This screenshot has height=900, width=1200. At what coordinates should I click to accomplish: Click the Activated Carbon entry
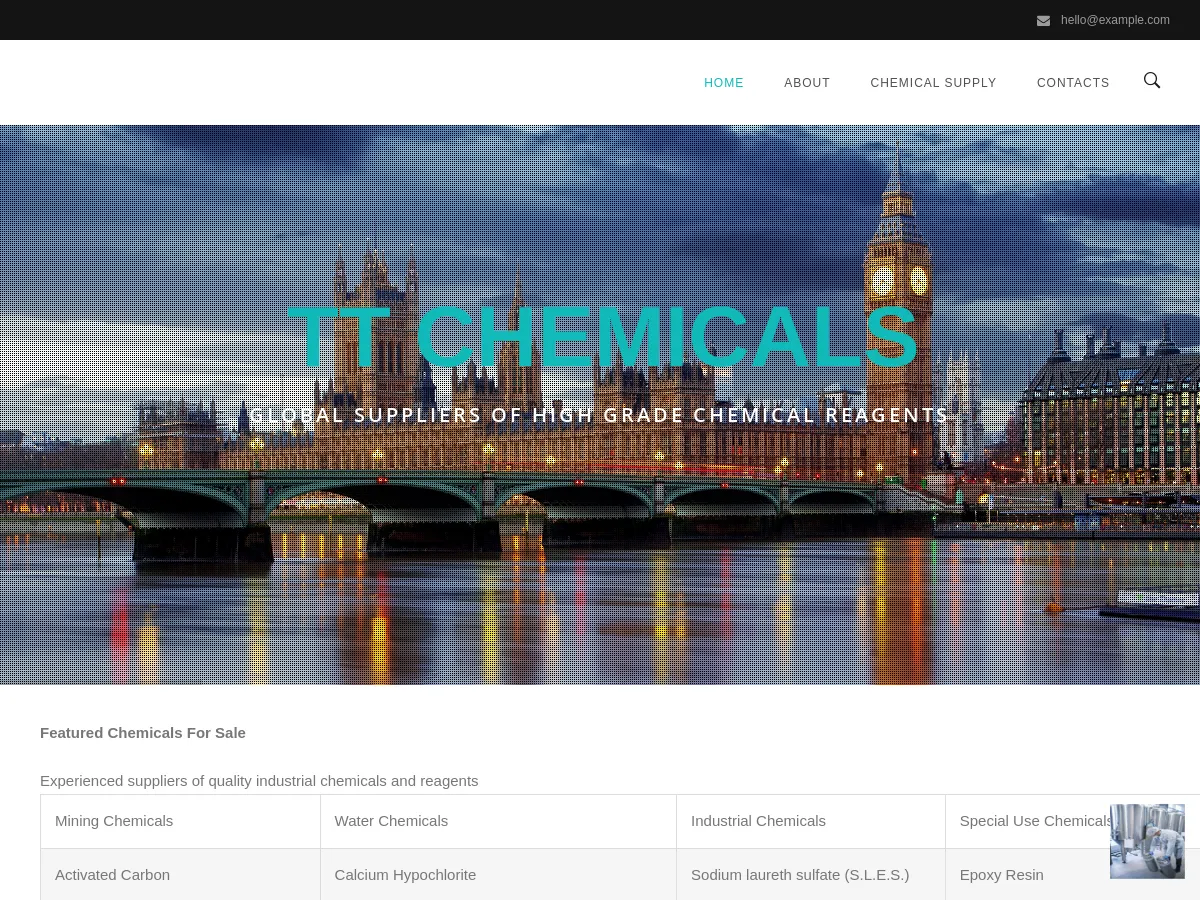pos(112,874)
